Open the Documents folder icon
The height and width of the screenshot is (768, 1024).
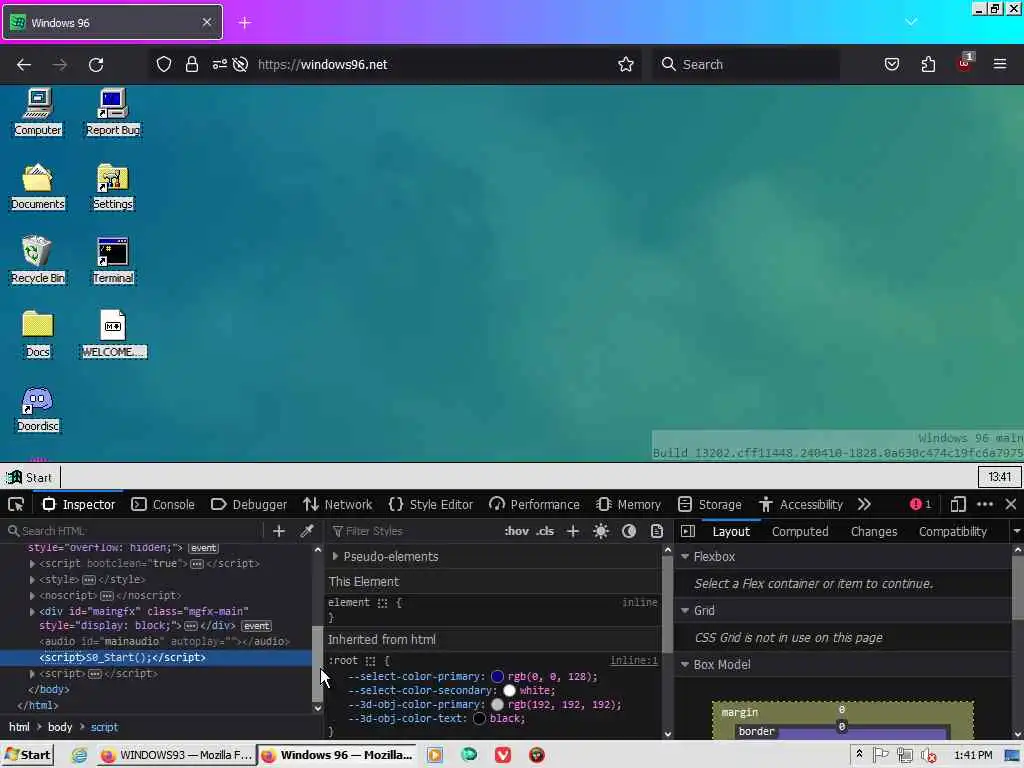(x=38, y=186)
